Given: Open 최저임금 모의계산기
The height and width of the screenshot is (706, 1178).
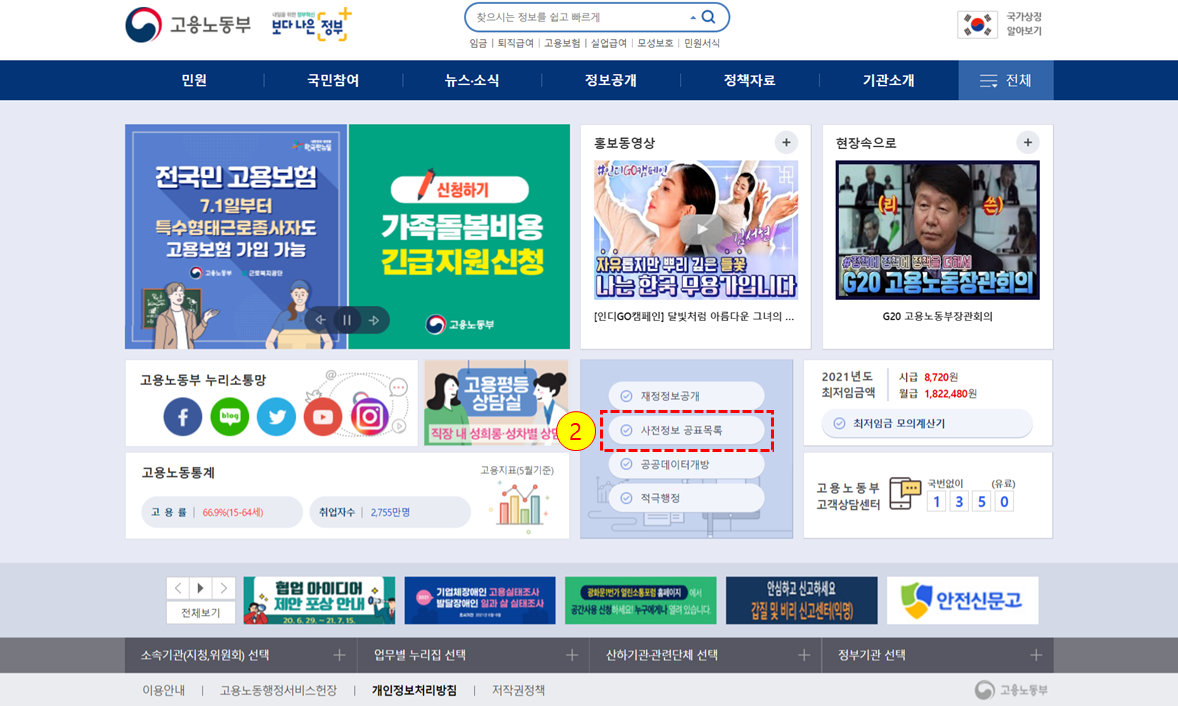Looking at the screenshot, I should (x=926, y=424).
